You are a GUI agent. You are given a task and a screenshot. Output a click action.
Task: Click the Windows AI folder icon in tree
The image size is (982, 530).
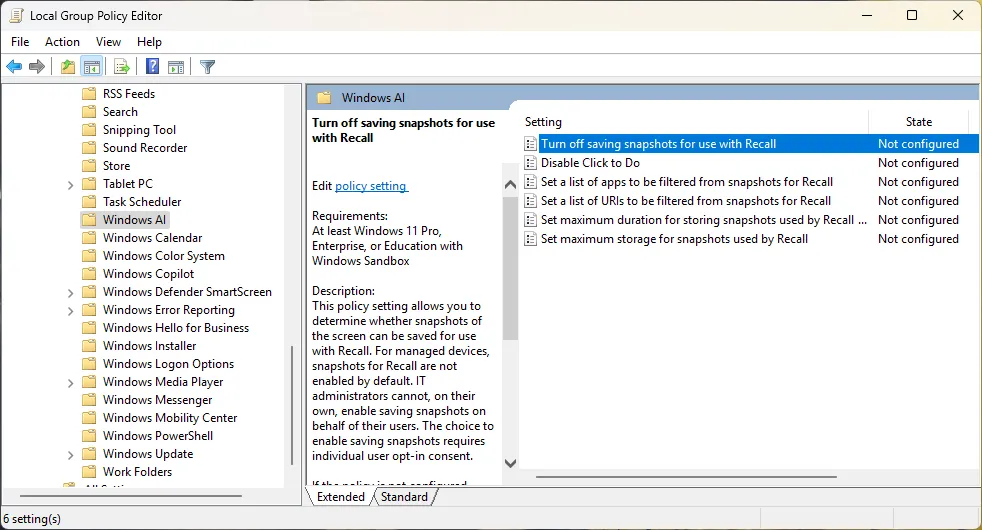click(90, 220)
